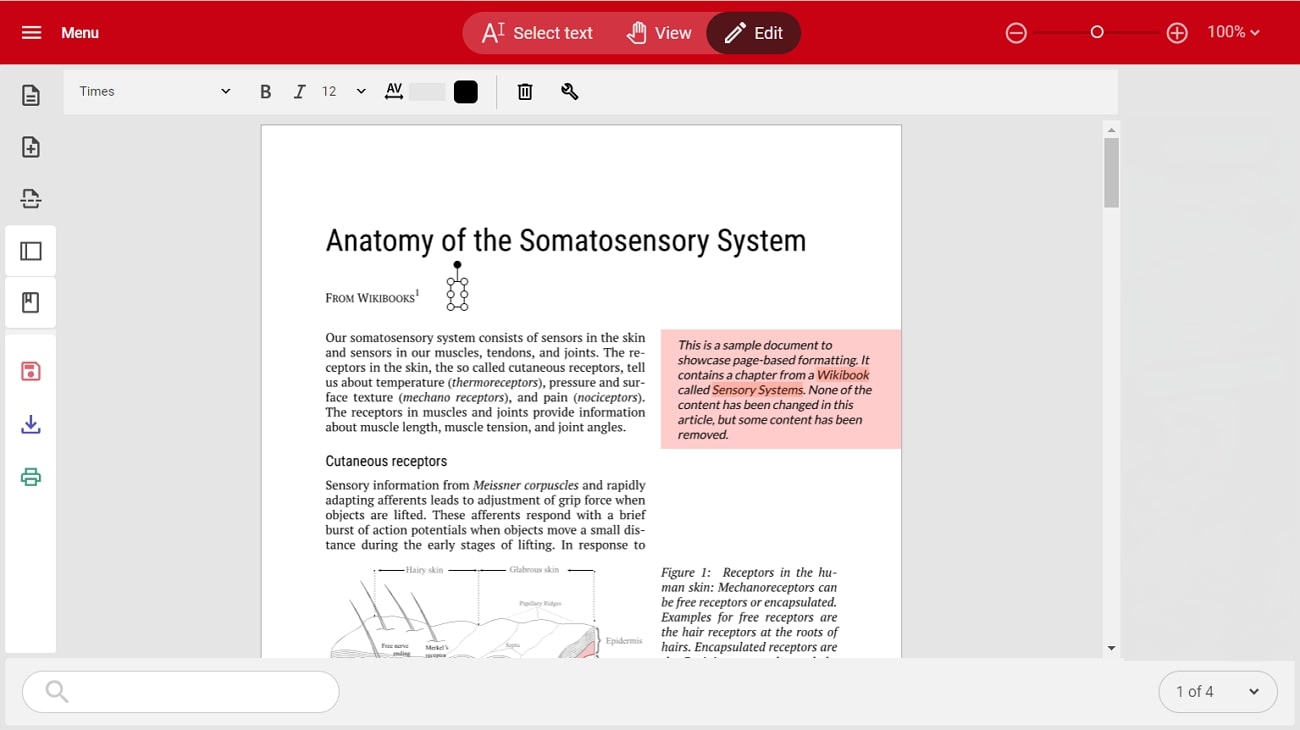Click the scrollbar up arrow
Viewport: 1300px width, 730px height.
point(1111,130)
